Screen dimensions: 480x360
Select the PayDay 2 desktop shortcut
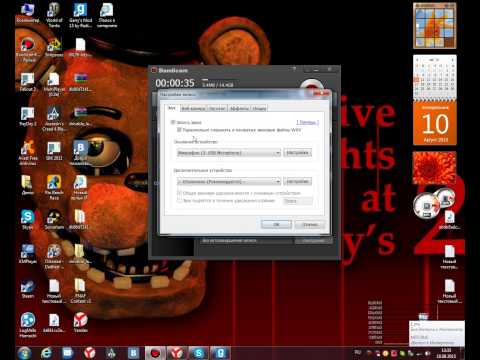point(28,117)
